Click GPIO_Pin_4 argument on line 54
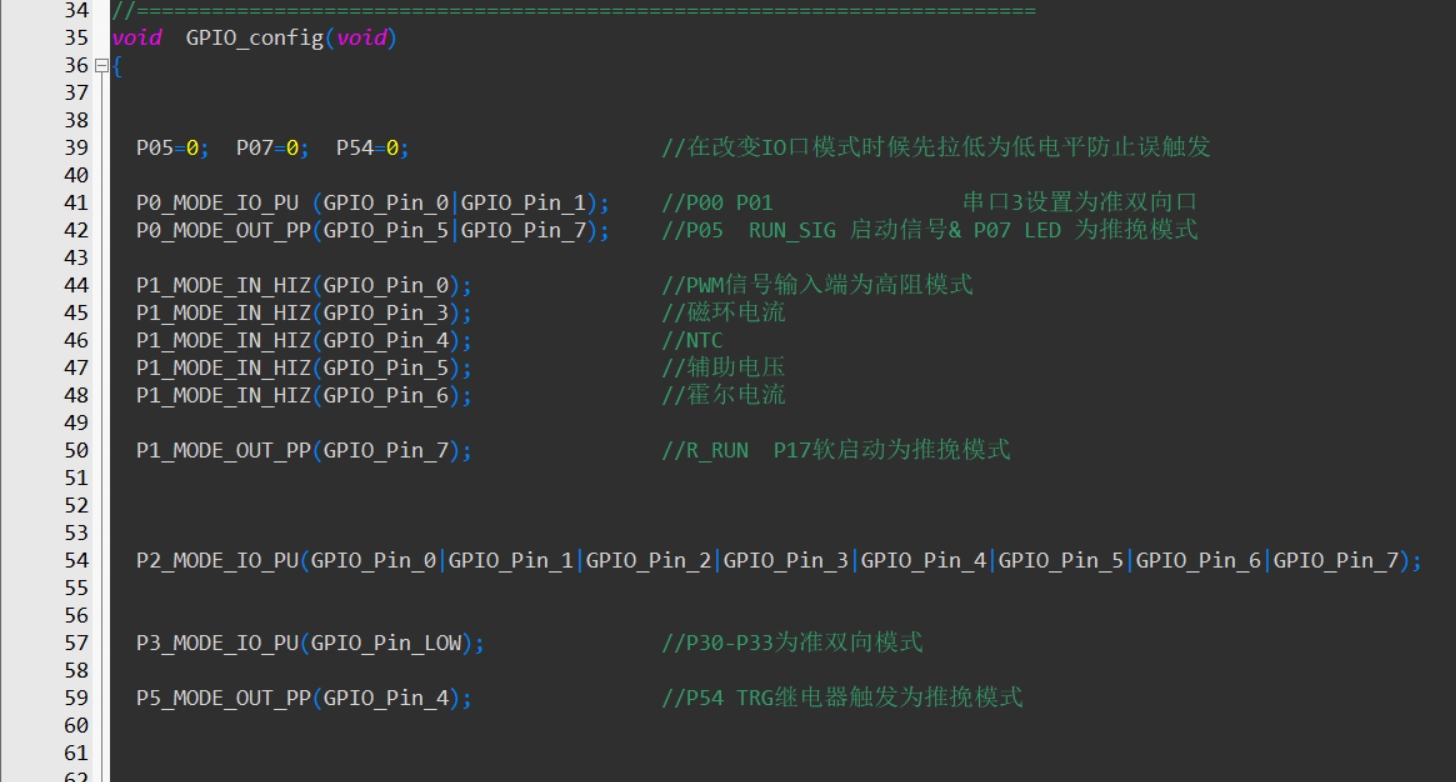Viewport: 1456px width, 782px height. point(923,560)
